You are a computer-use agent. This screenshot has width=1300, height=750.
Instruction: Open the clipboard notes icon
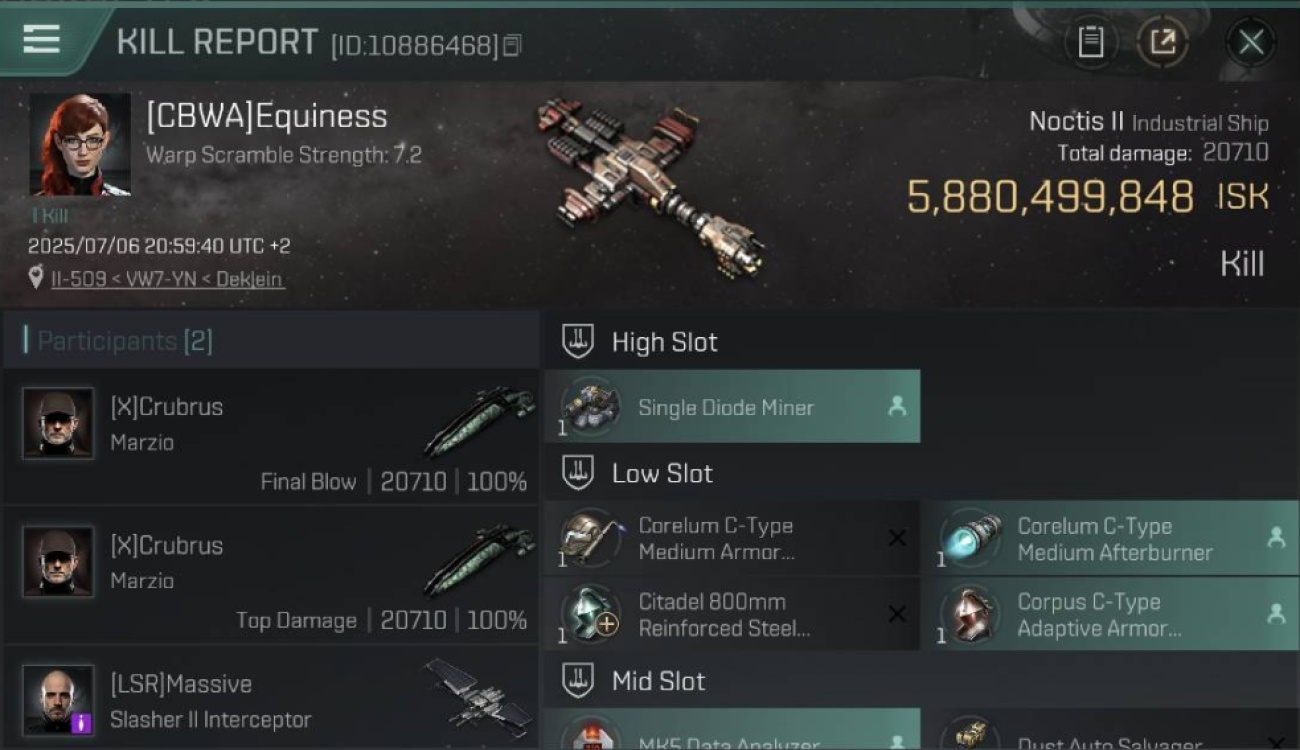coord(1091,41)
